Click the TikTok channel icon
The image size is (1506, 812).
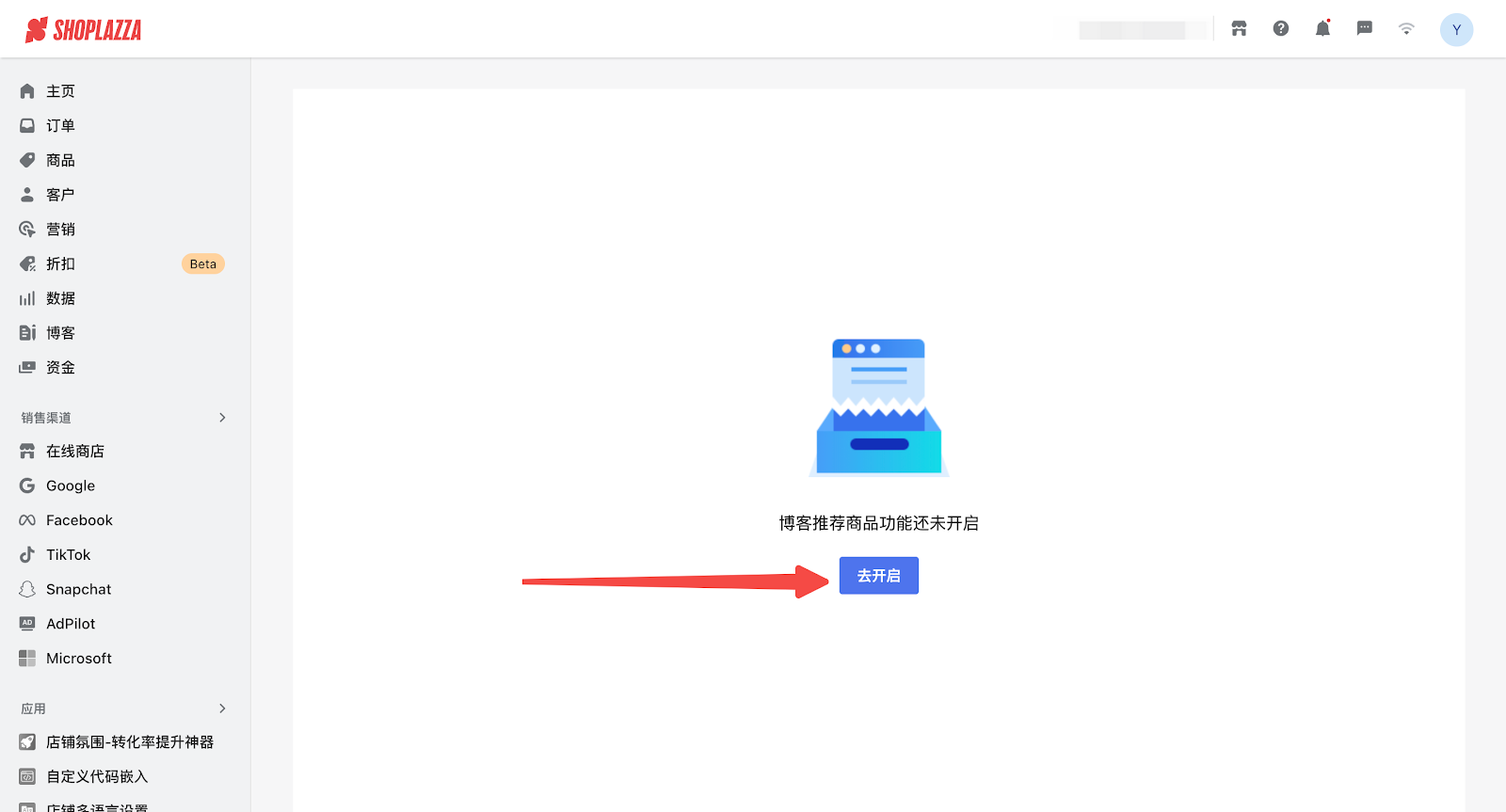tap(27, 555)
